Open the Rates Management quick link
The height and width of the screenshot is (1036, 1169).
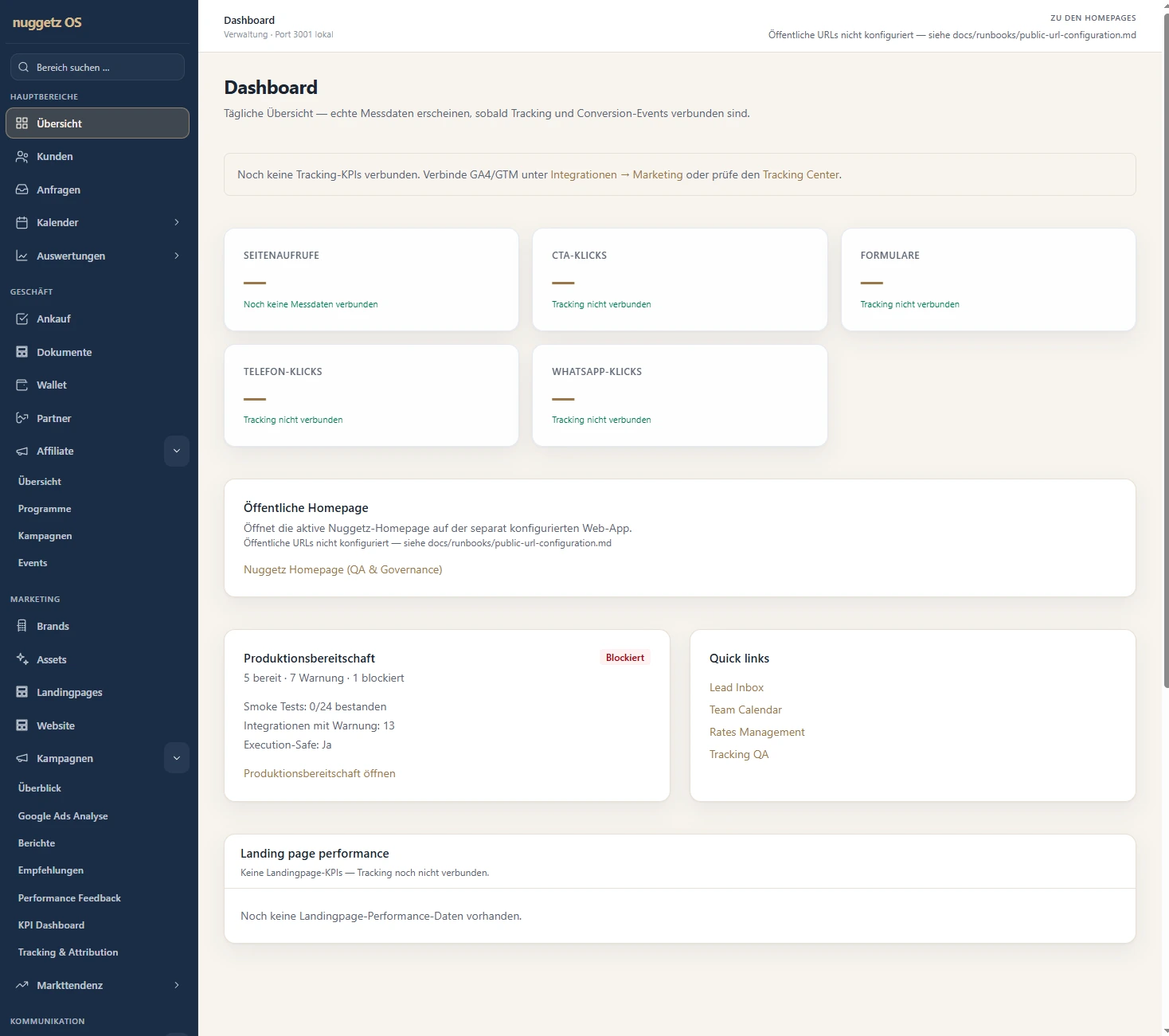pos(757,732)
